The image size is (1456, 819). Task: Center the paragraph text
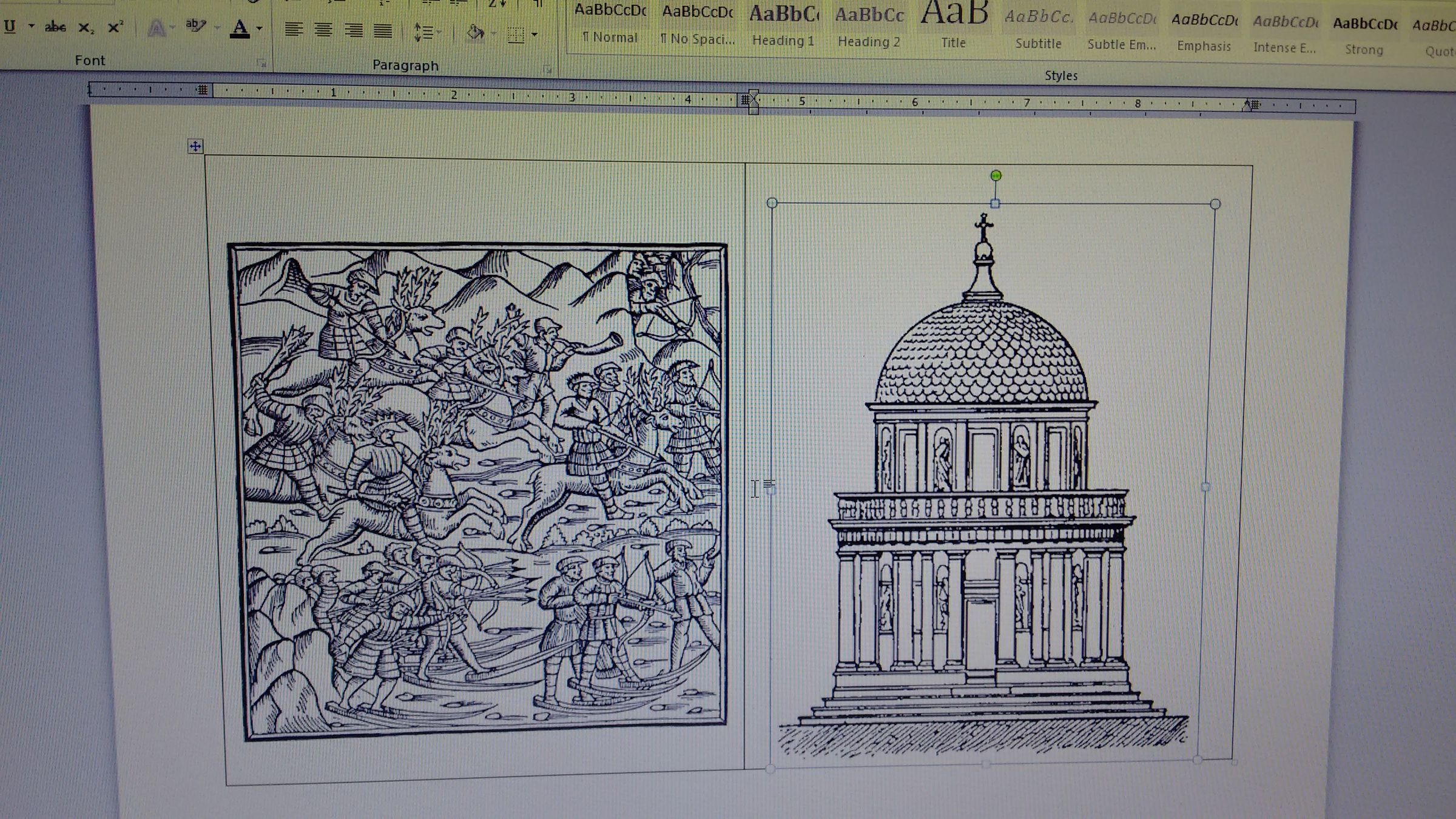(323, 30)
